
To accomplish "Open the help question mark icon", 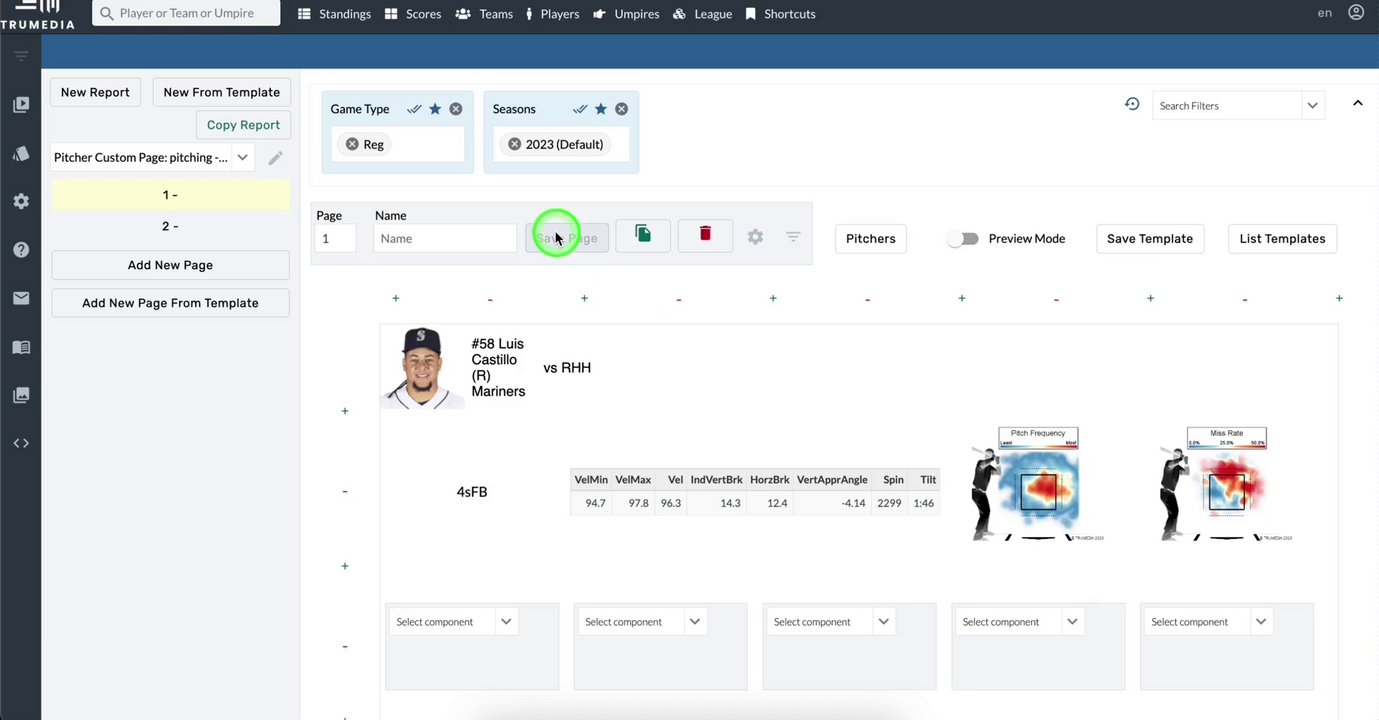I will (x=21, y=250).
